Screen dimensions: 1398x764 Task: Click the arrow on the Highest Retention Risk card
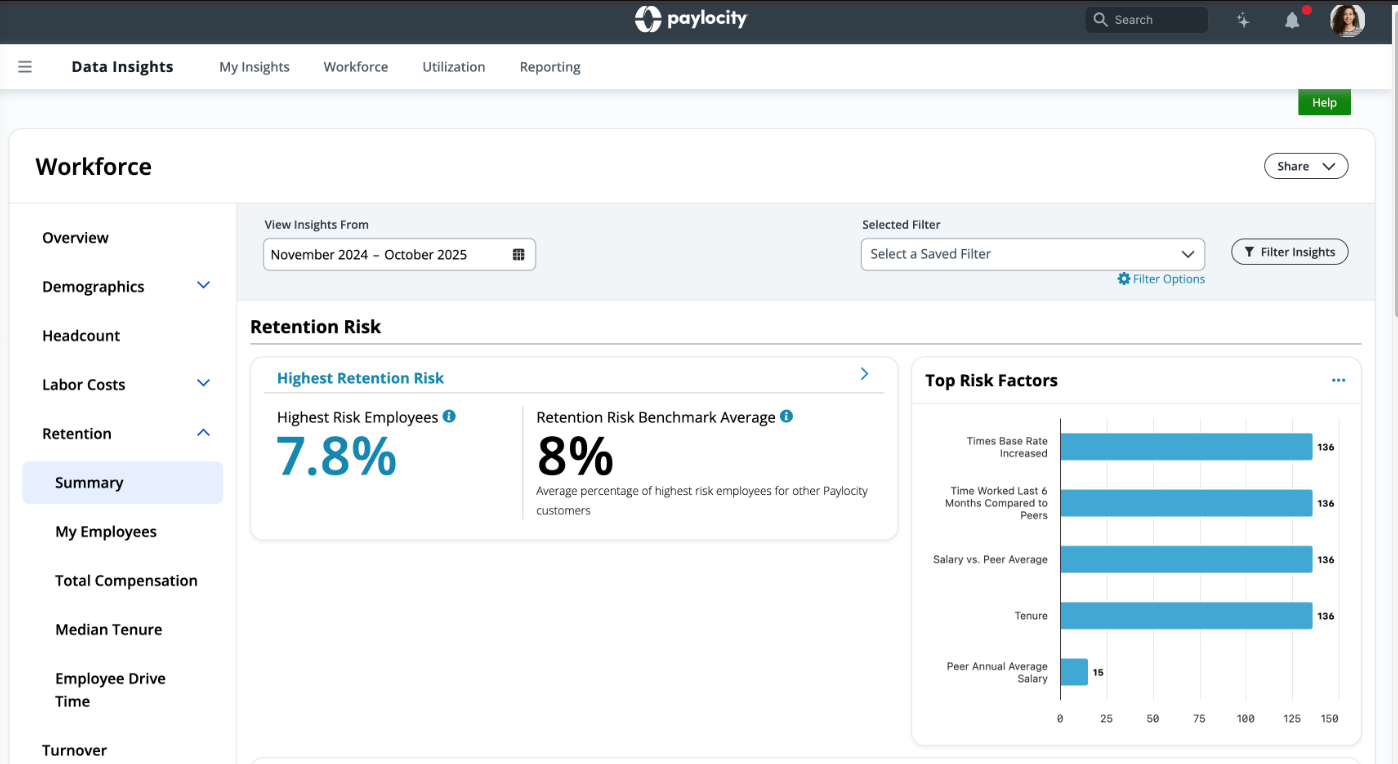[x=863, y=373]
